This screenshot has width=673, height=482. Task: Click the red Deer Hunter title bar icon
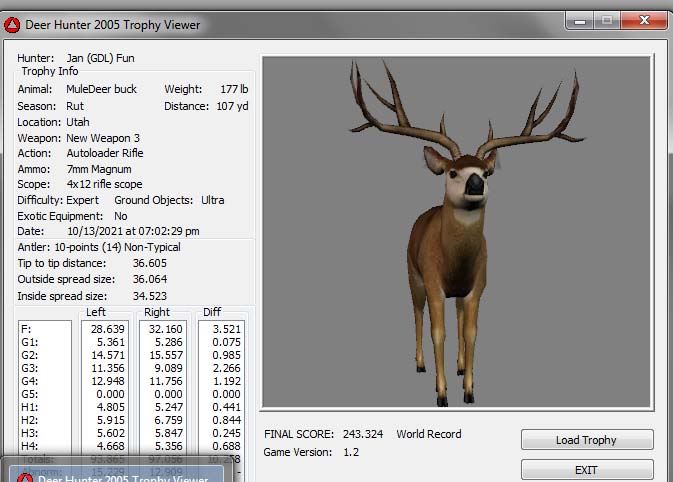(x=13, y=24)
